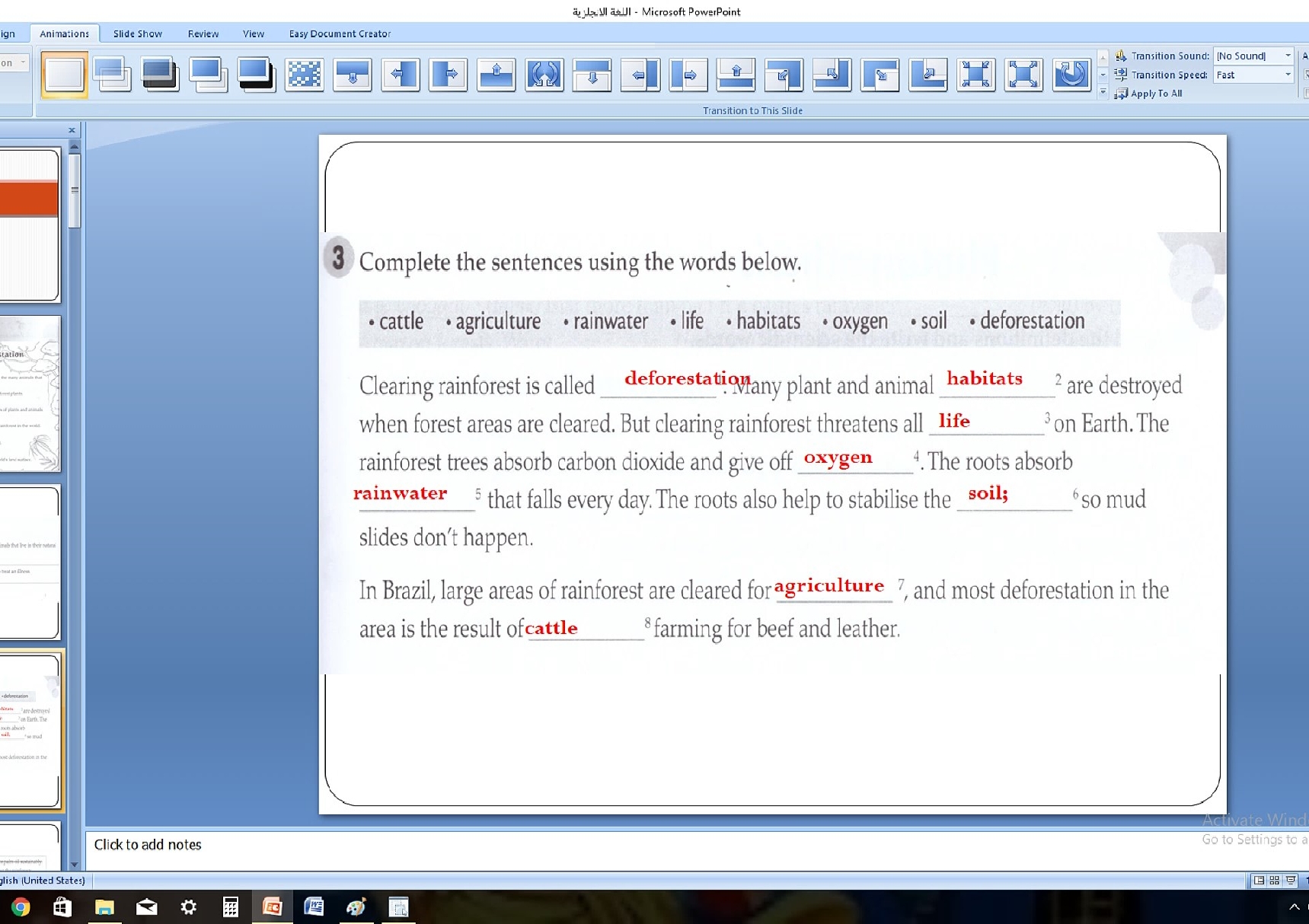Switch to Normal view icon
This screenshot has height=924, width=1309.
click(1259, 881)
